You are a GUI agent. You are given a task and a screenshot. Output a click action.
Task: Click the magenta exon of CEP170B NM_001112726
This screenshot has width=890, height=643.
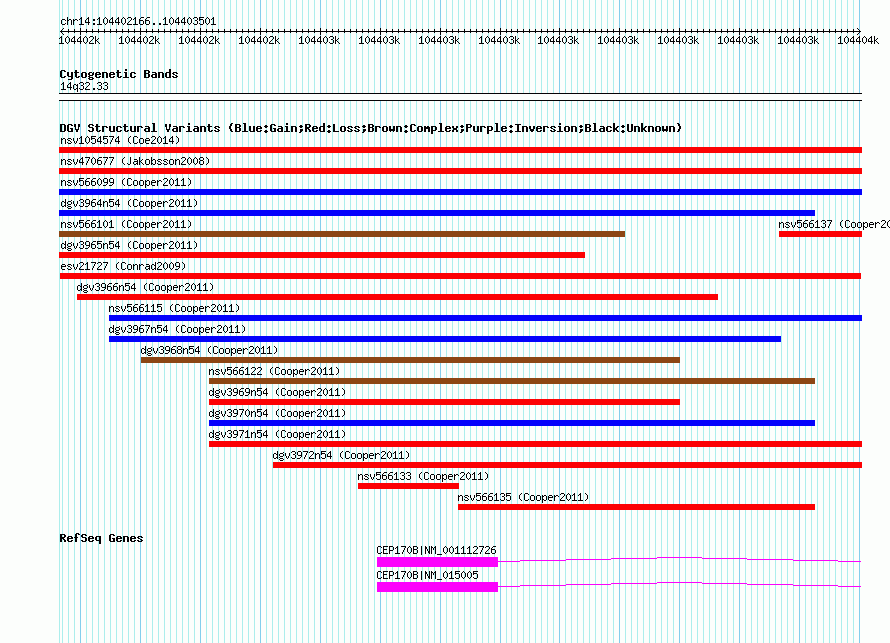tap(438, 562)
